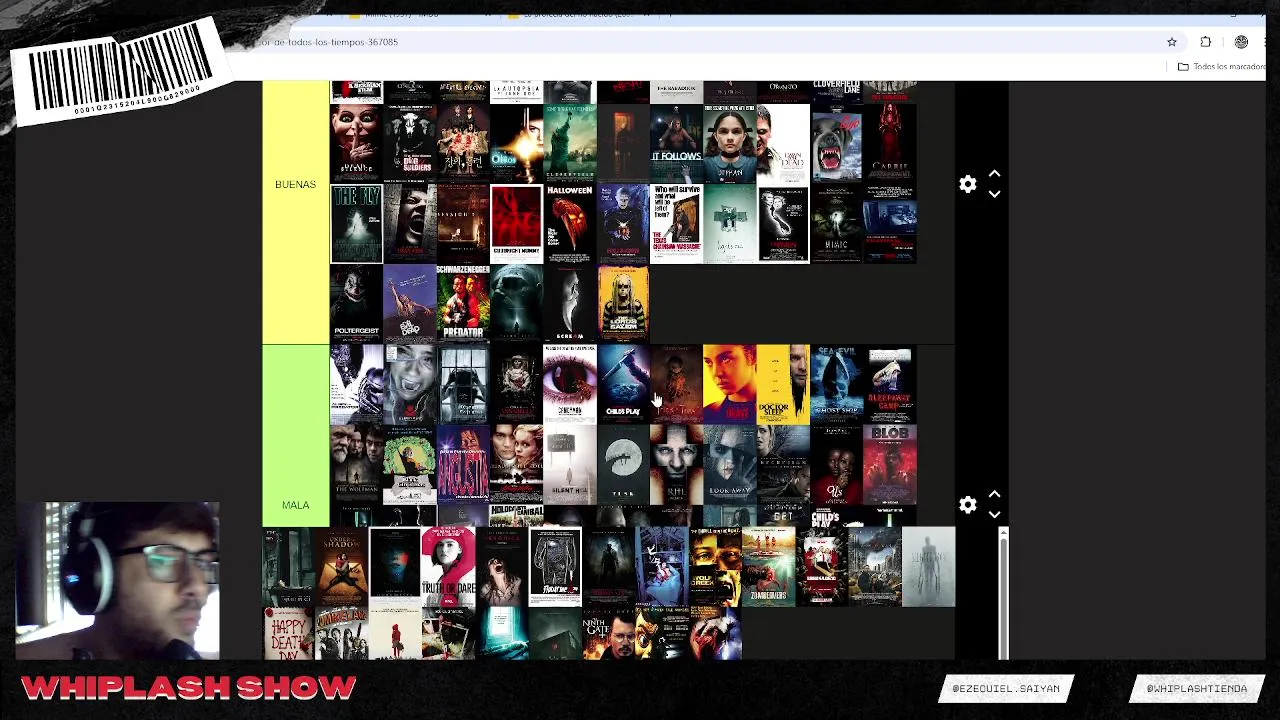Screen dimensions: 1280x720
Task: Pick the Alien vs Predator poster
Action: tap(356, 384)
